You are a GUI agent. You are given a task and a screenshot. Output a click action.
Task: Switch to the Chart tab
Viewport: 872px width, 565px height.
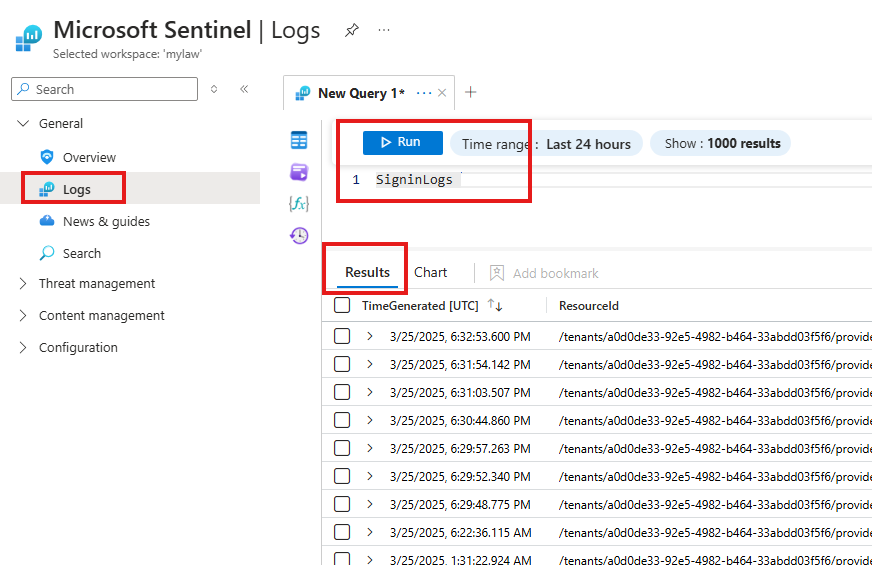coord(430,272)
